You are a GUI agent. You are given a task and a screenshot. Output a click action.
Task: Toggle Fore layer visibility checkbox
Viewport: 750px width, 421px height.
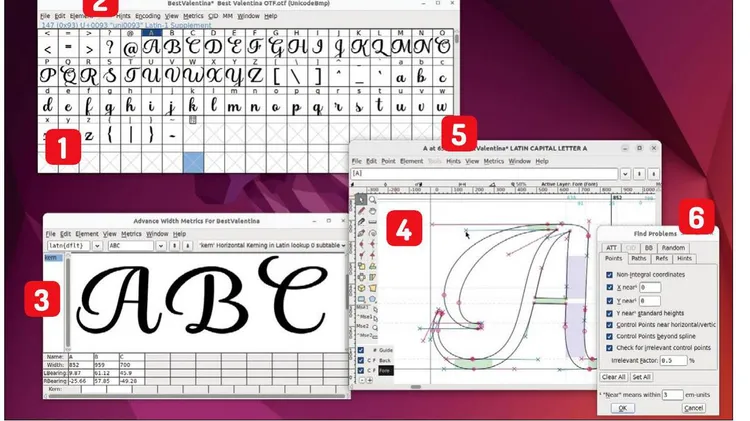point(361,370)
